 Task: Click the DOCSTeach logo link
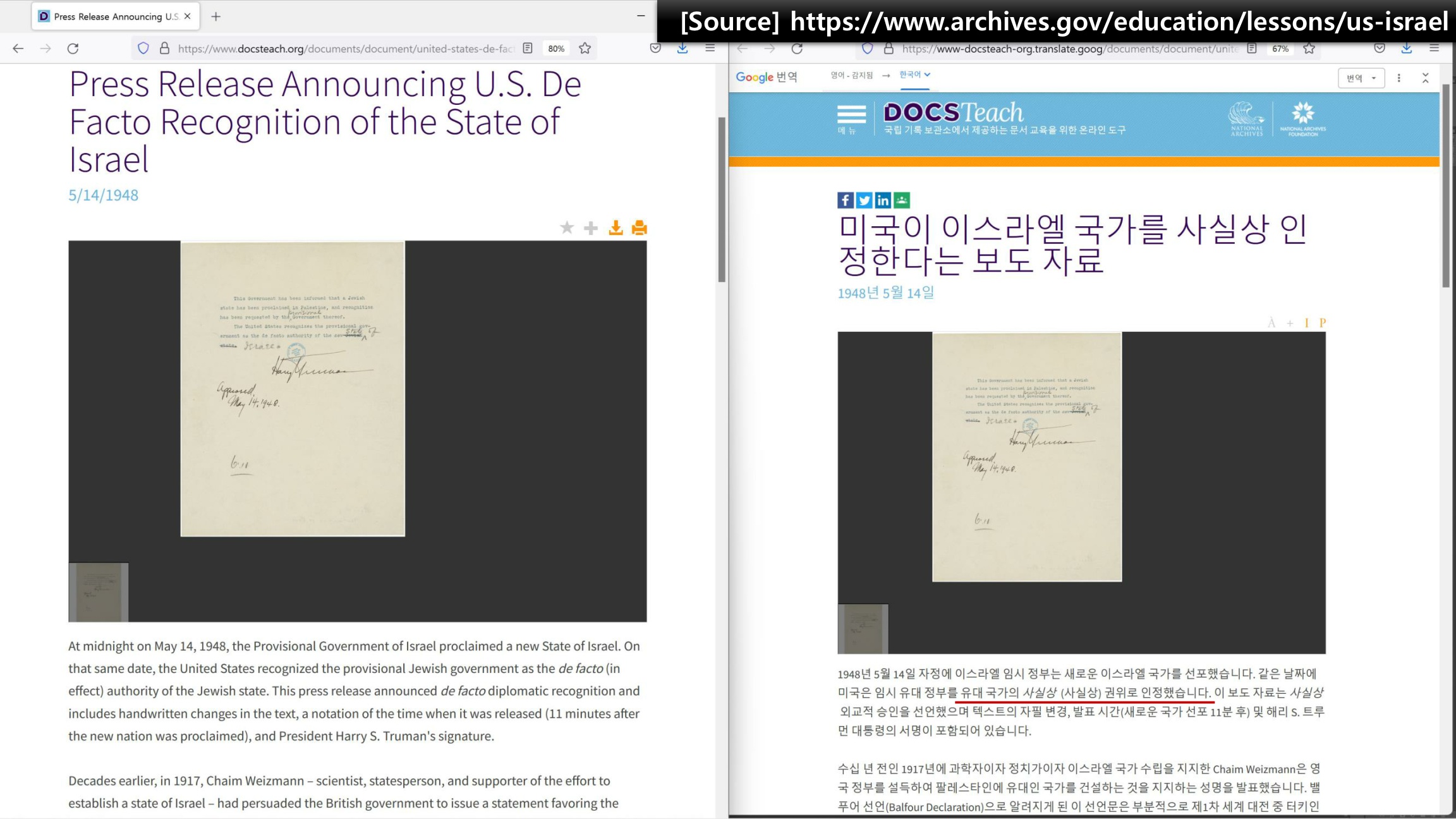(x=953, y=112)
